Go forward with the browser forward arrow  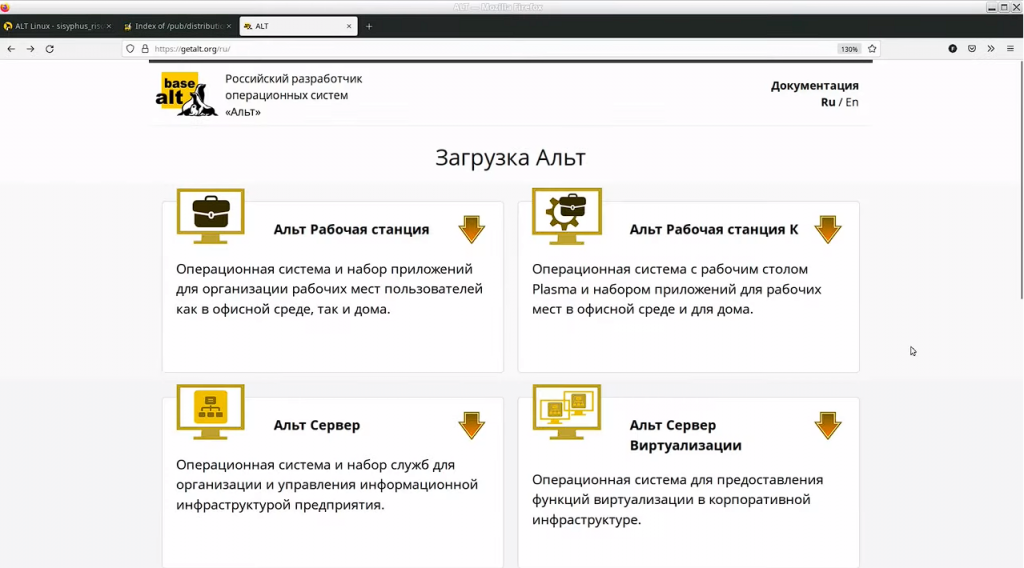point(30,49)
